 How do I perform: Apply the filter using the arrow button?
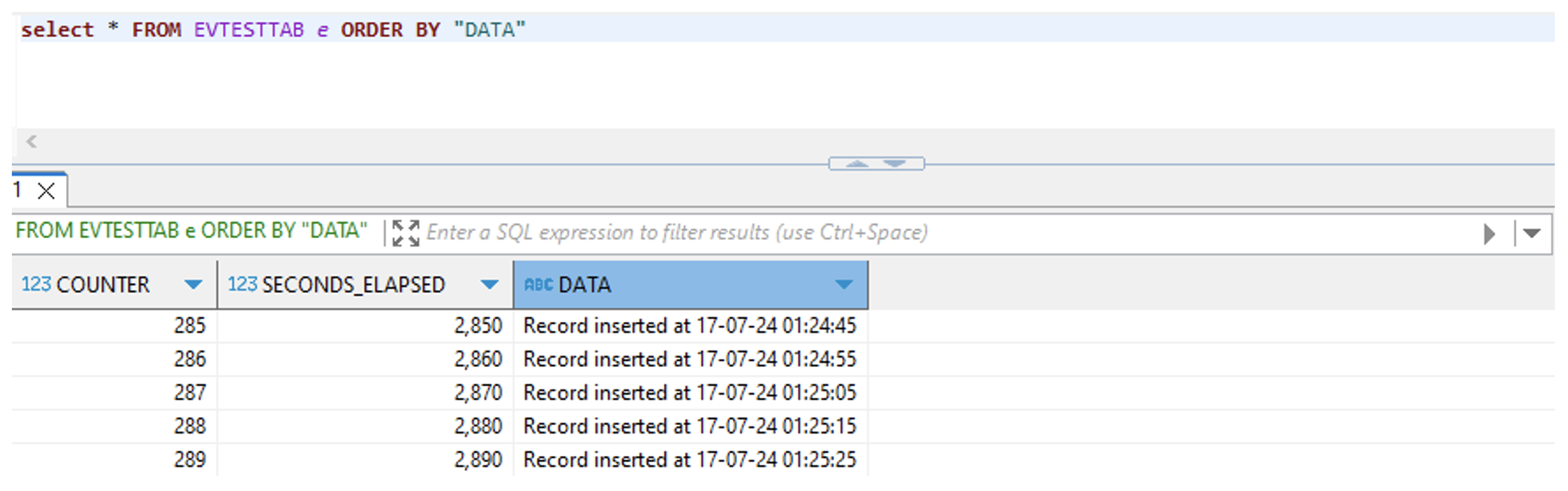tap(1489, 234)
